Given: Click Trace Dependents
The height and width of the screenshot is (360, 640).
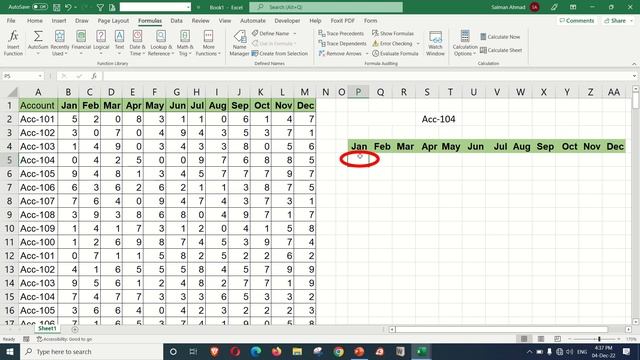Looking at the screenshot, I should tap(342, 43).
